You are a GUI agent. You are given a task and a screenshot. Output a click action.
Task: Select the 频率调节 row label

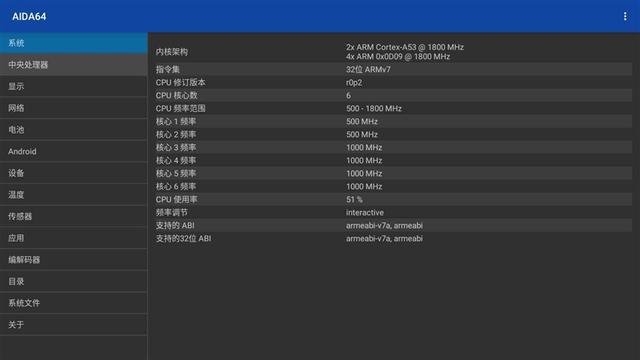tap(171, 213)
